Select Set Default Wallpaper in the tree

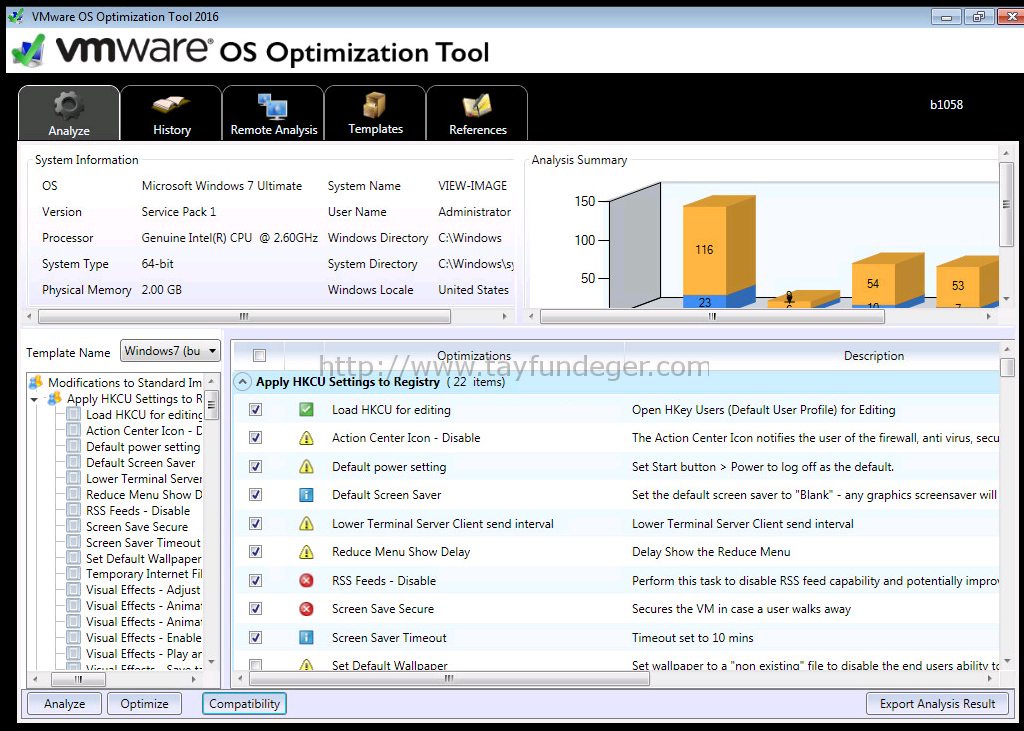click(144, 559)
